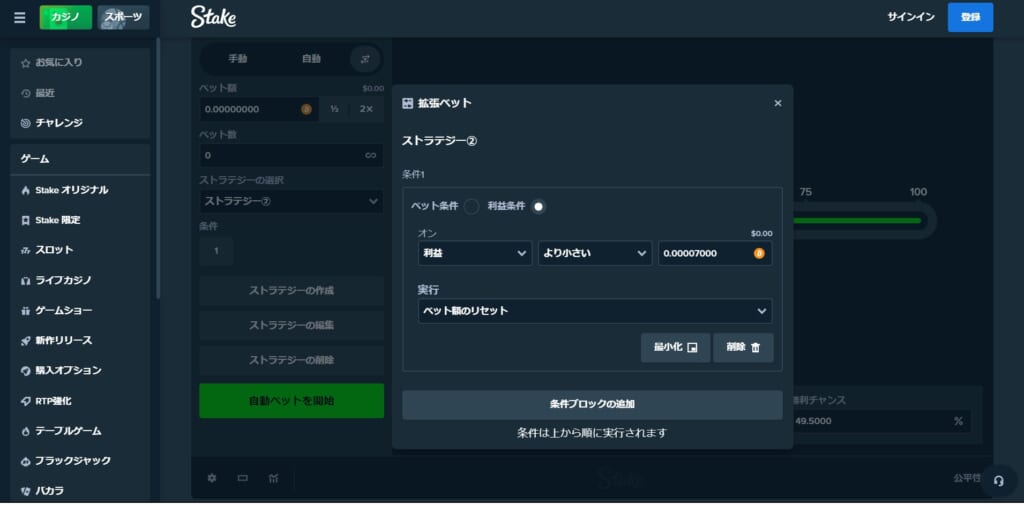This screenshot has width=1024, height=505.
Task: Click 条件ブロックの追加 button
Action: [592, 404]
